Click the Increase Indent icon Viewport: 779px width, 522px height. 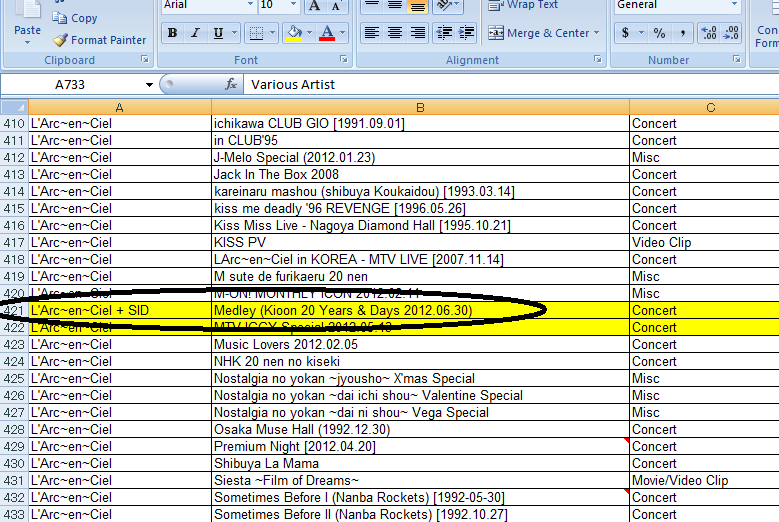point(466,33)
